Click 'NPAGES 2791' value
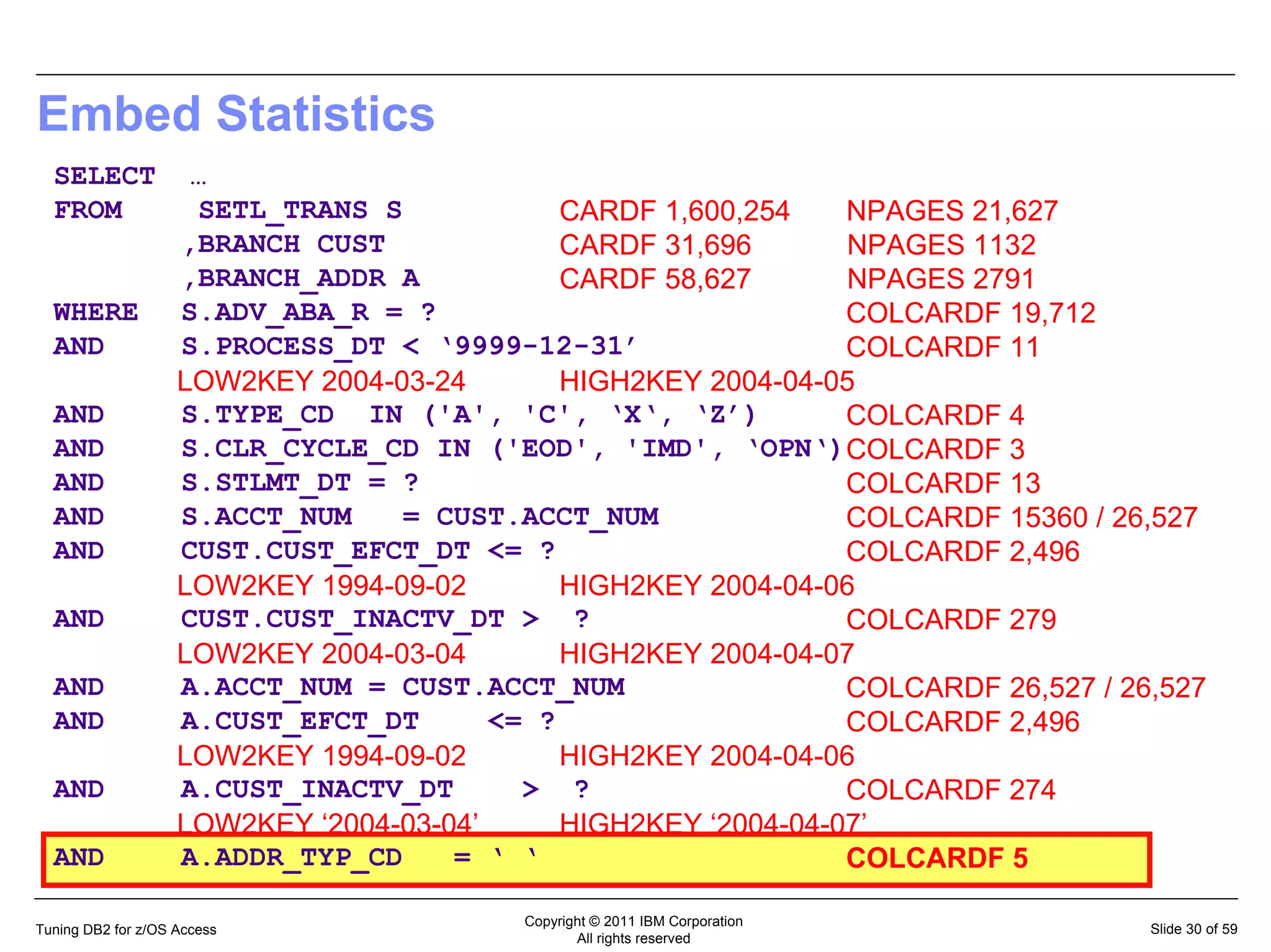1271x952 pixels. coord(940,279)
